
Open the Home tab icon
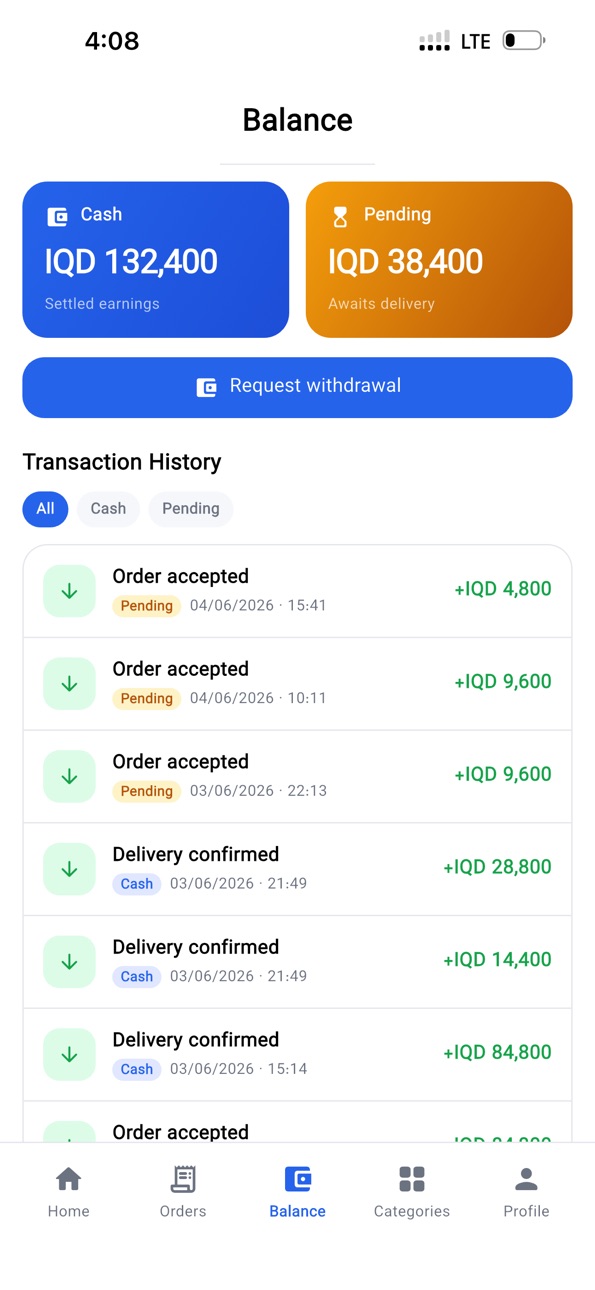coord(68,1179)
